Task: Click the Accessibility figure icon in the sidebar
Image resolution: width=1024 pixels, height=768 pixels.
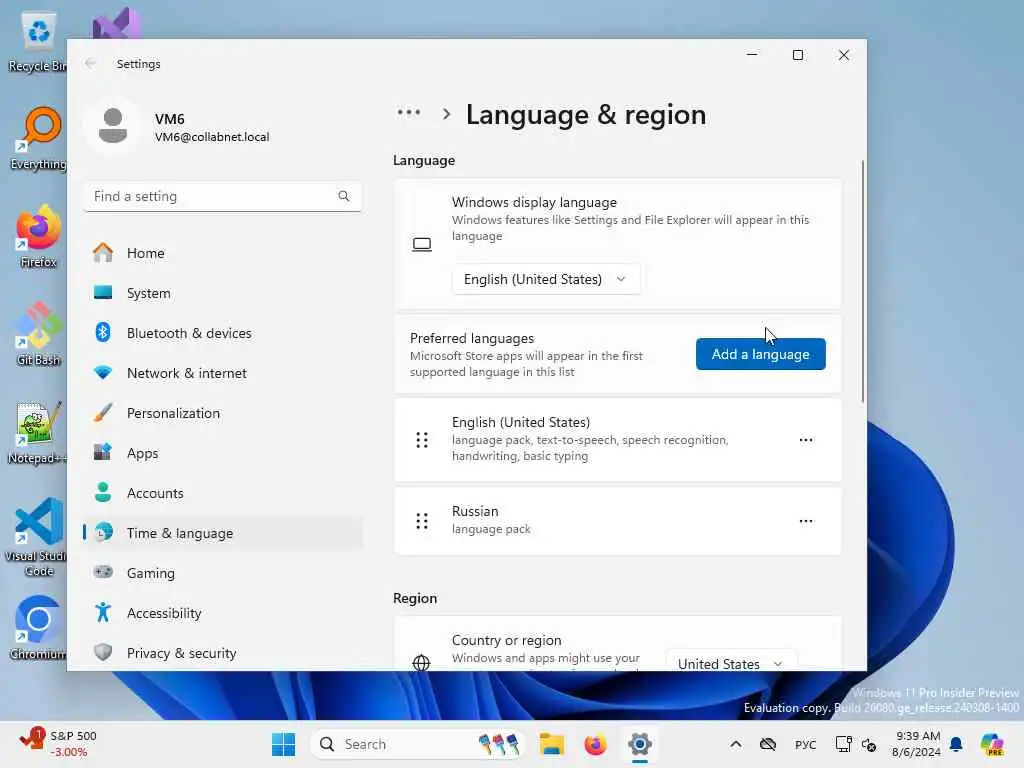Action: [x=103, y=613]
